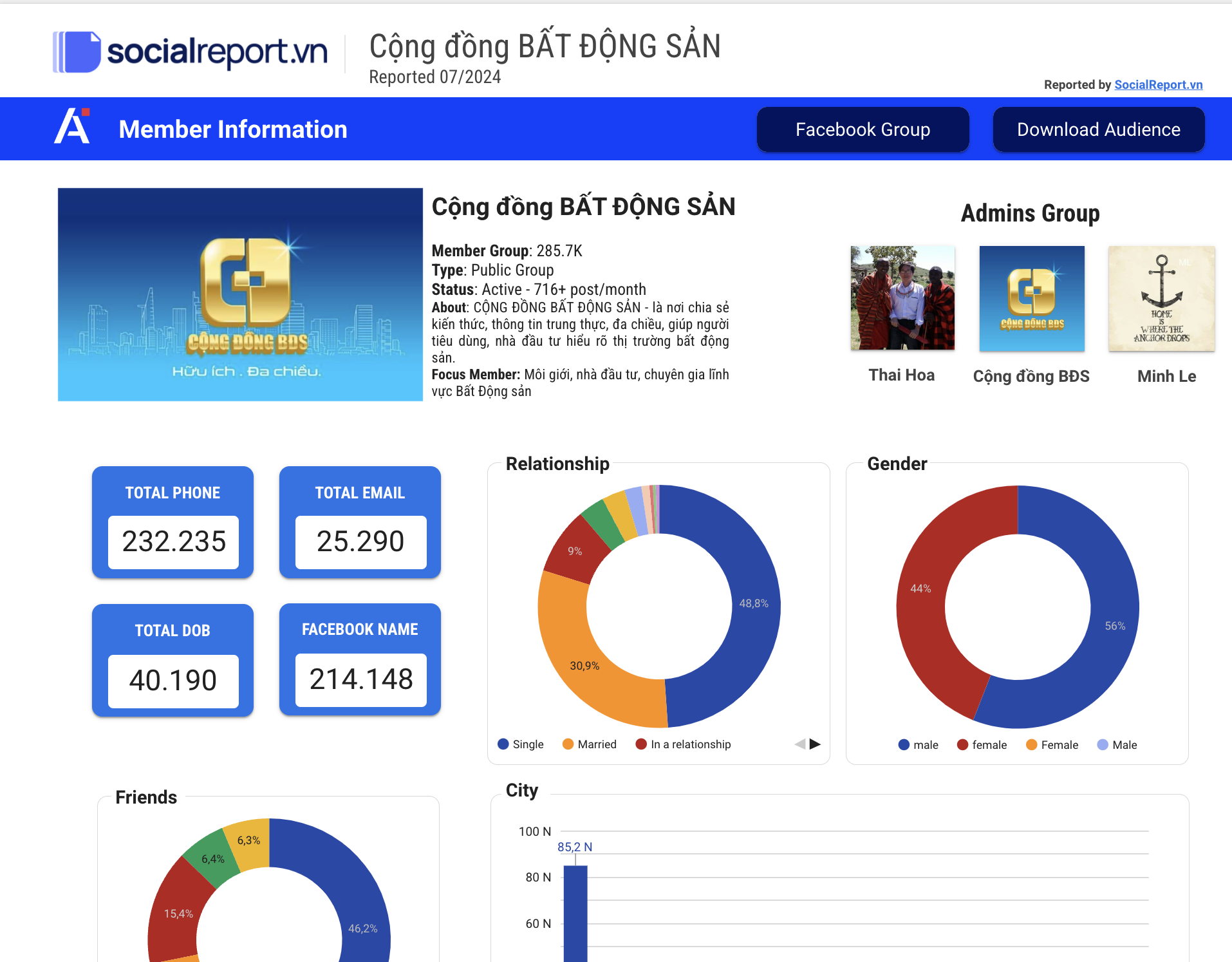This screenshot has width=1232, height=962.
Task: Click the Member Information heading
Action: click(233, 129)
